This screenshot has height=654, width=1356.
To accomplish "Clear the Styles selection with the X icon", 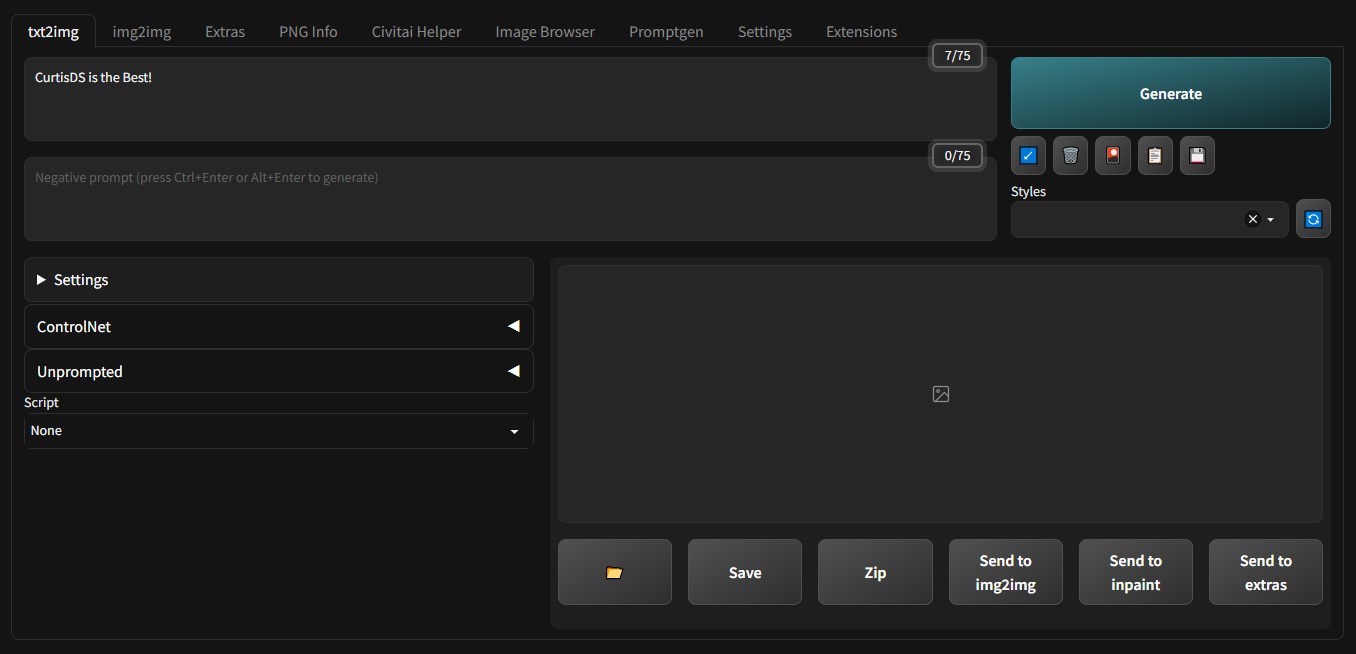I will pos(1252,219).
